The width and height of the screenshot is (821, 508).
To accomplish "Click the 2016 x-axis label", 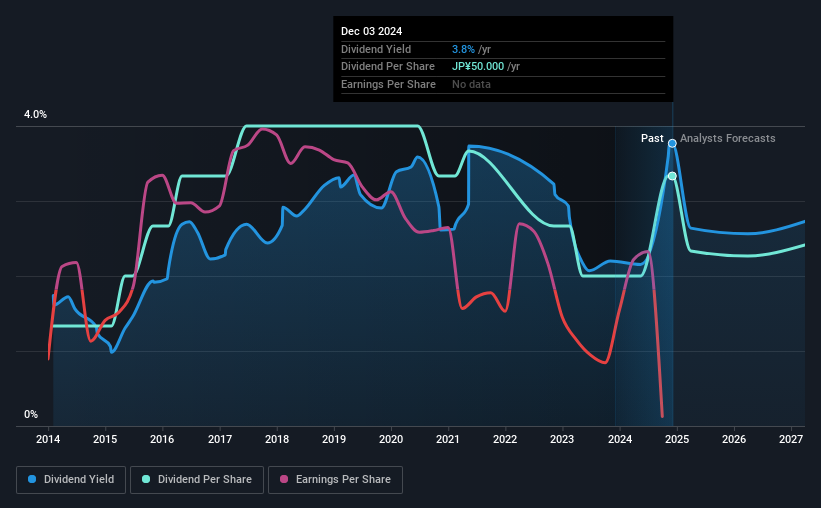I will (162, 439).
